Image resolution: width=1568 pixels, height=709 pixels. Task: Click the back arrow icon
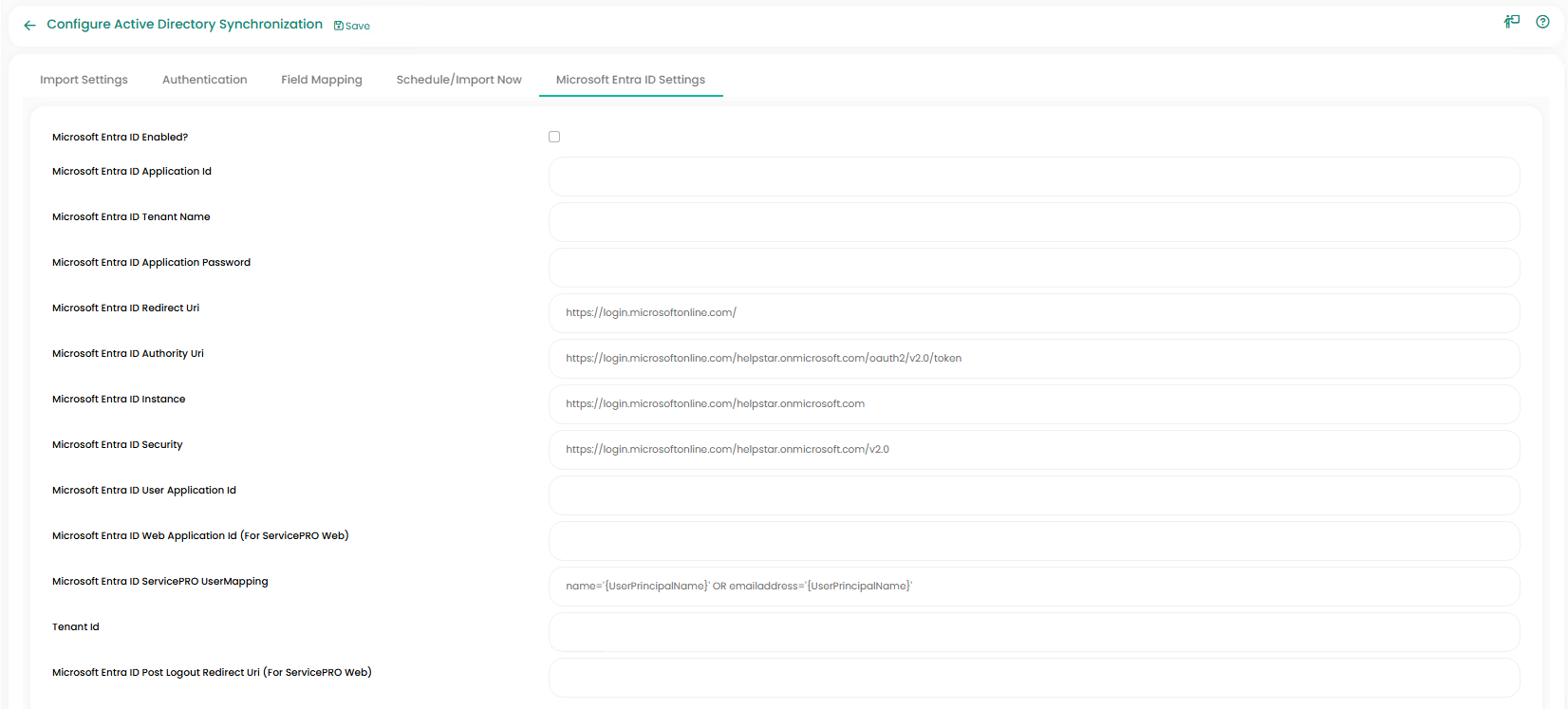point(29,26)
